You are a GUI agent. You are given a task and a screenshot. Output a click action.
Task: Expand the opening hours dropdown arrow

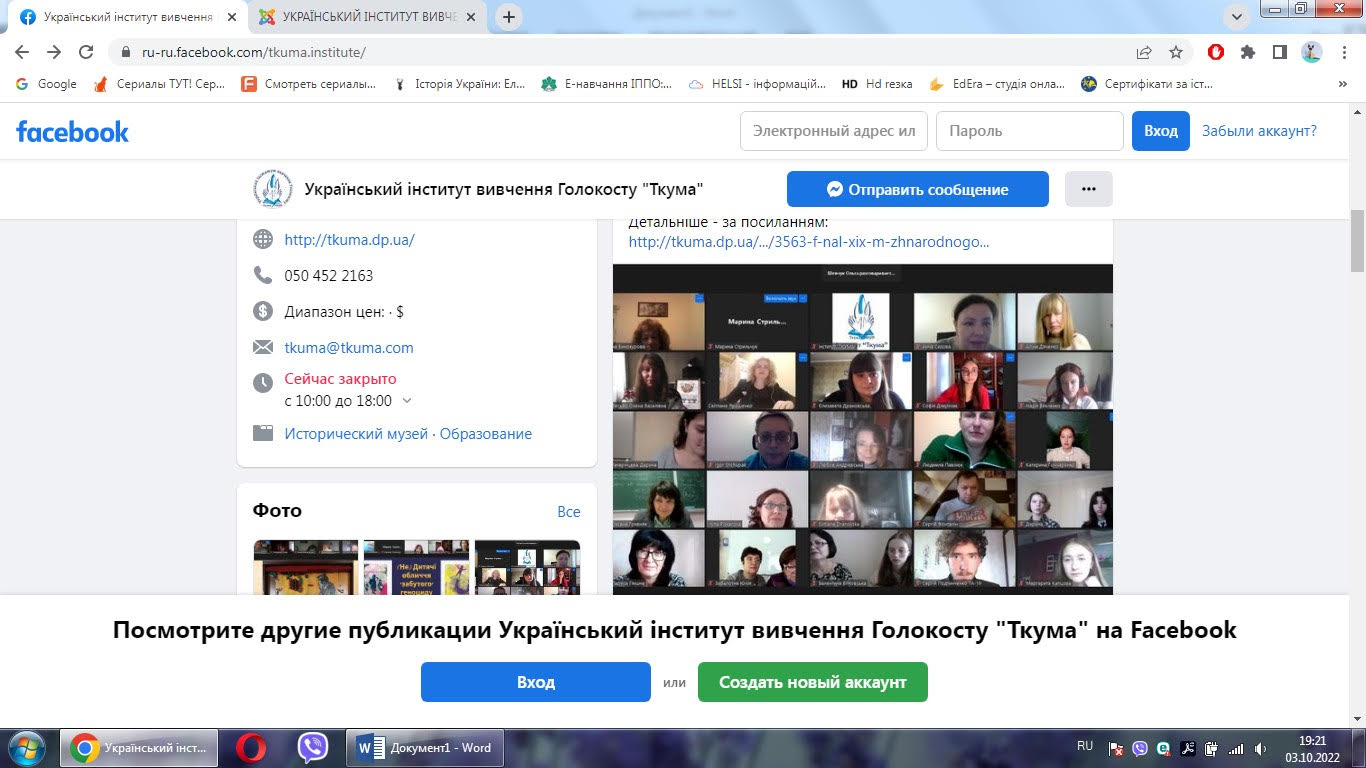[406, 401]
